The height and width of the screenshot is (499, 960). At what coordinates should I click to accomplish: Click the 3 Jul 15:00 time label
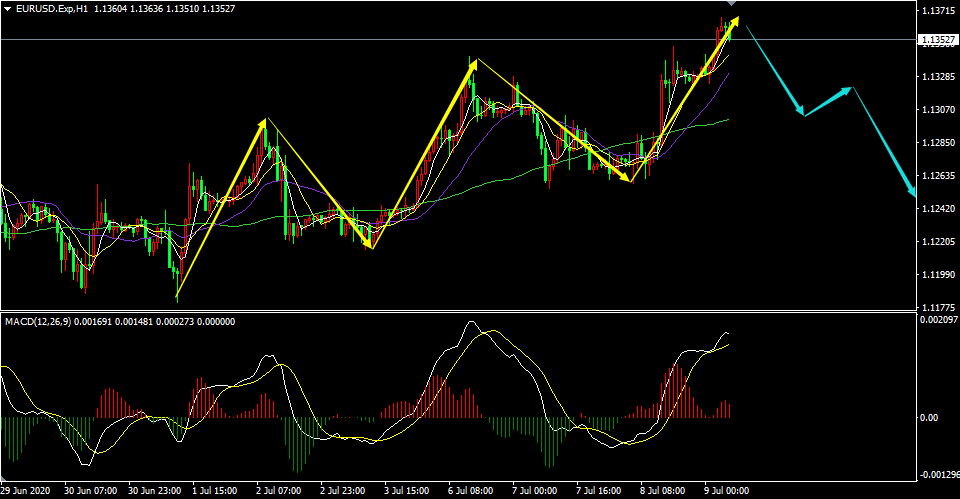(406, 490)
